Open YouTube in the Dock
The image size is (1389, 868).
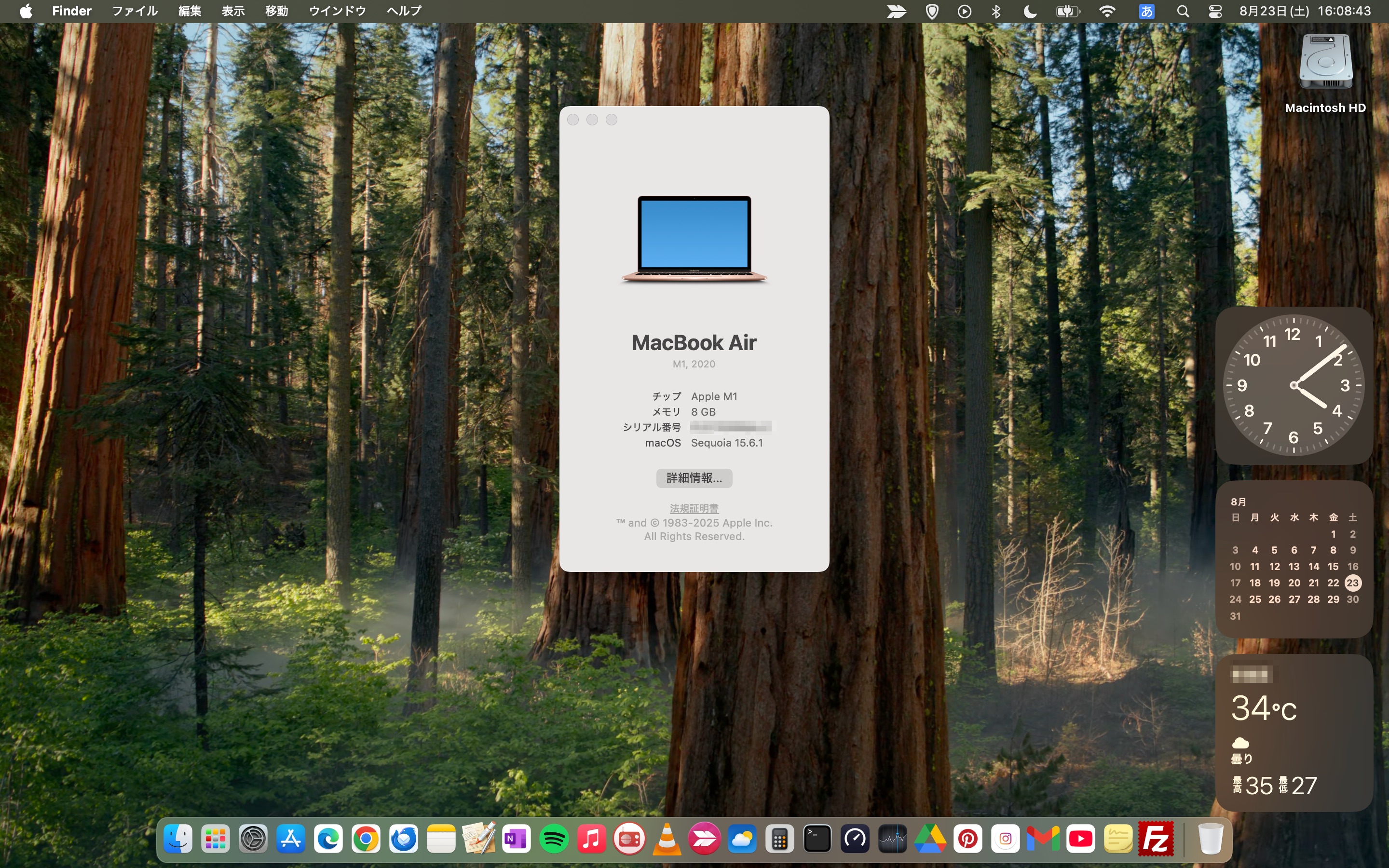pos(1080,839)
